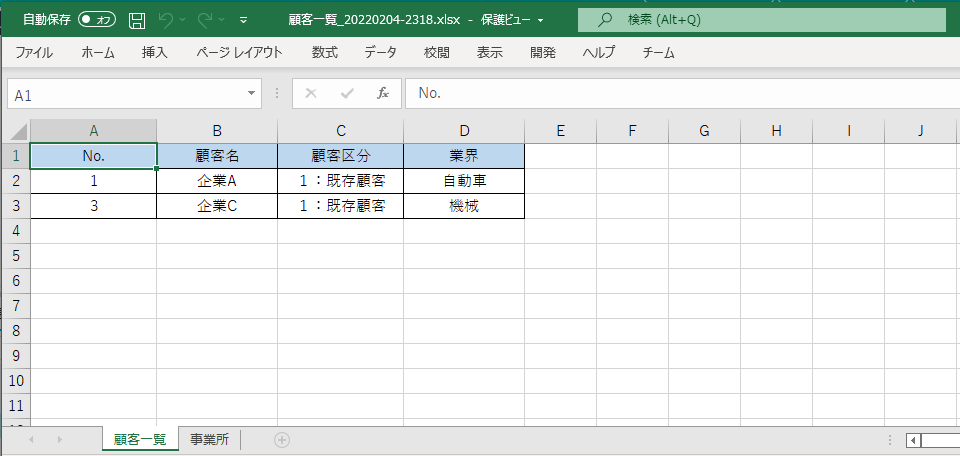This screenshot has width=960, height=456.
Task: Select row 3 header
Action: coord(16,206)
